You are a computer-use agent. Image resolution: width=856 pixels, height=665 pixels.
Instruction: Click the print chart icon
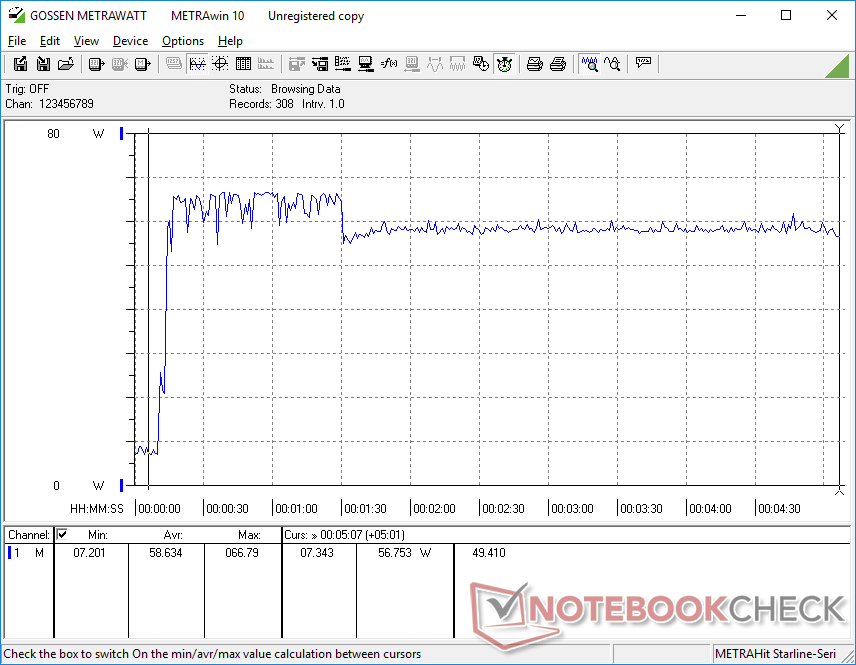[534, 64]
